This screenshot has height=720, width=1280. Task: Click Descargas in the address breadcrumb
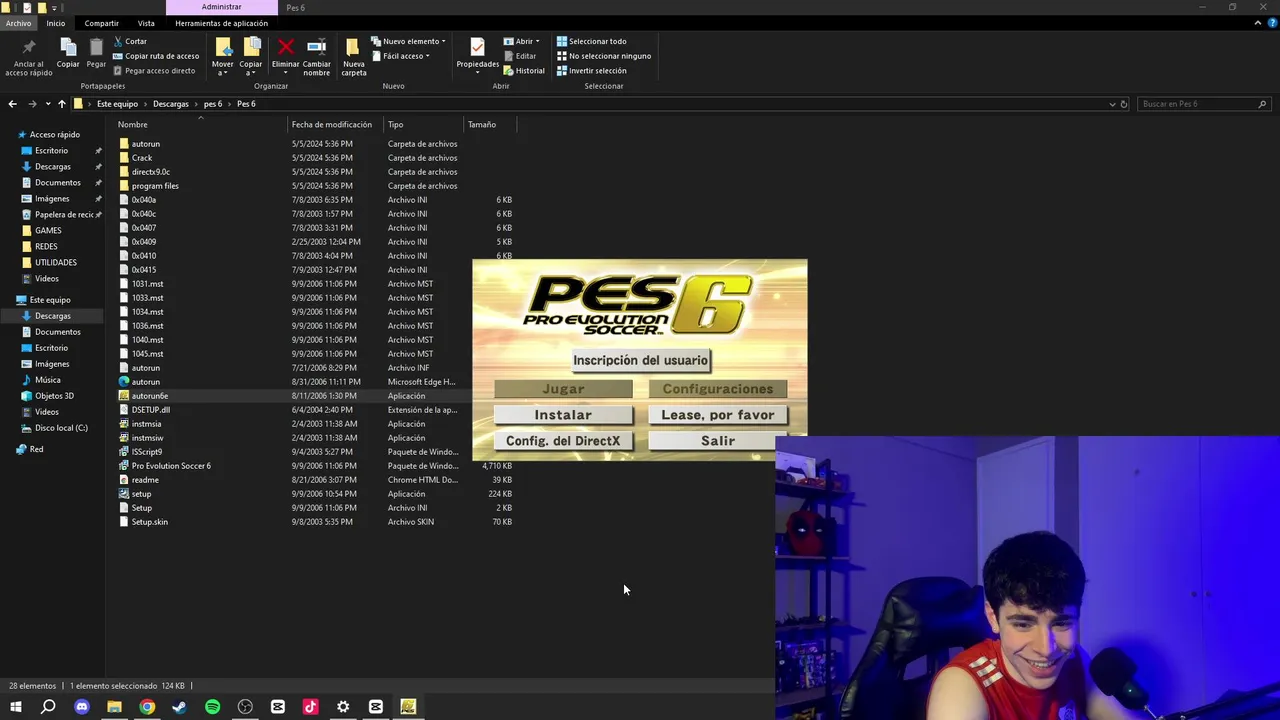(171, 104)
